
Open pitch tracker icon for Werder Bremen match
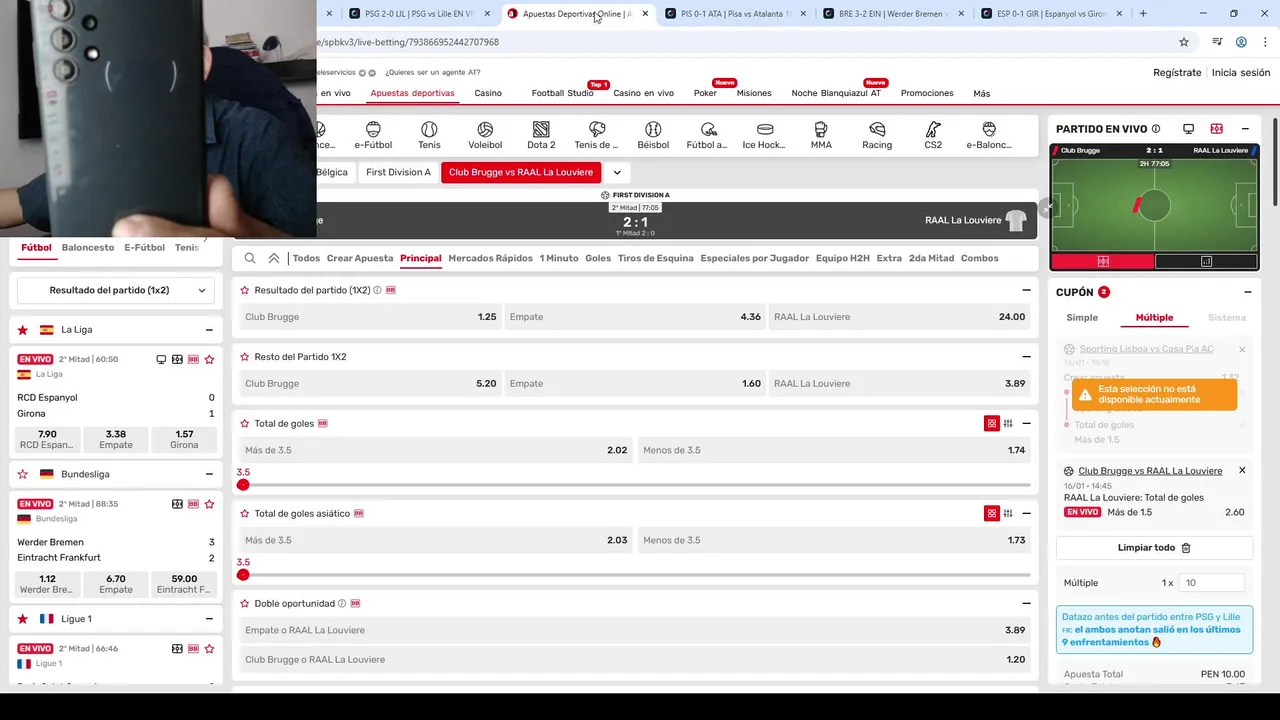click(177, 504)
